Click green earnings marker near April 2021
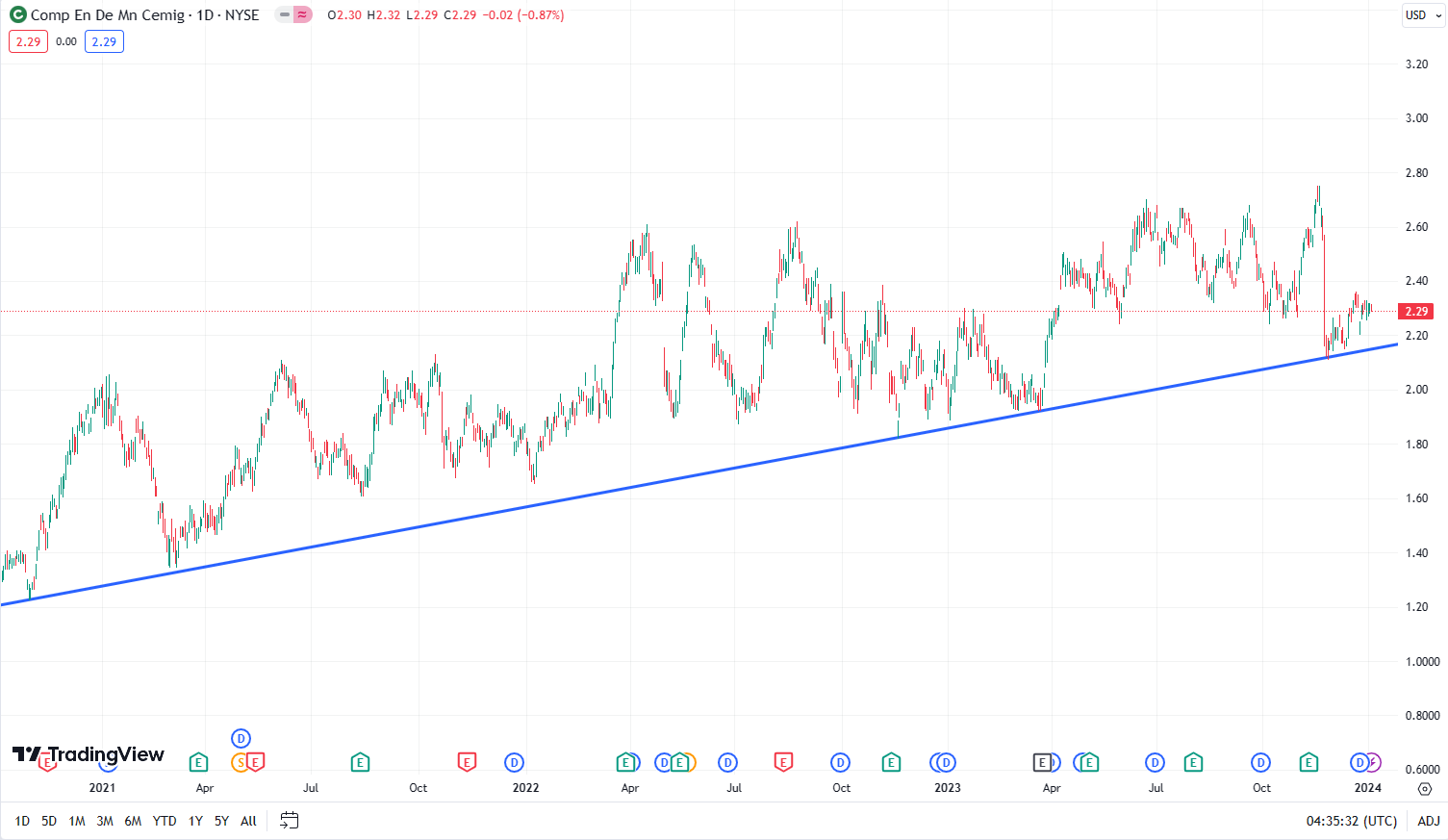Viewport: 1448px width, 840px height. click(x=198, y=763)
